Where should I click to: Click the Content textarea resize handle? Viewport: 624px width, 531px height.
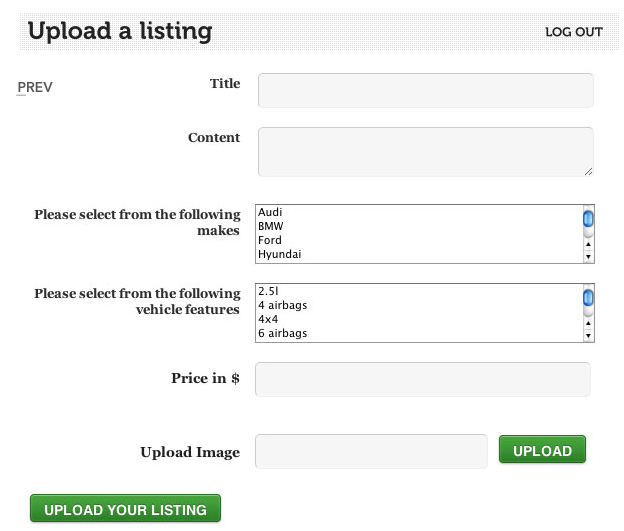pos(589,172)
